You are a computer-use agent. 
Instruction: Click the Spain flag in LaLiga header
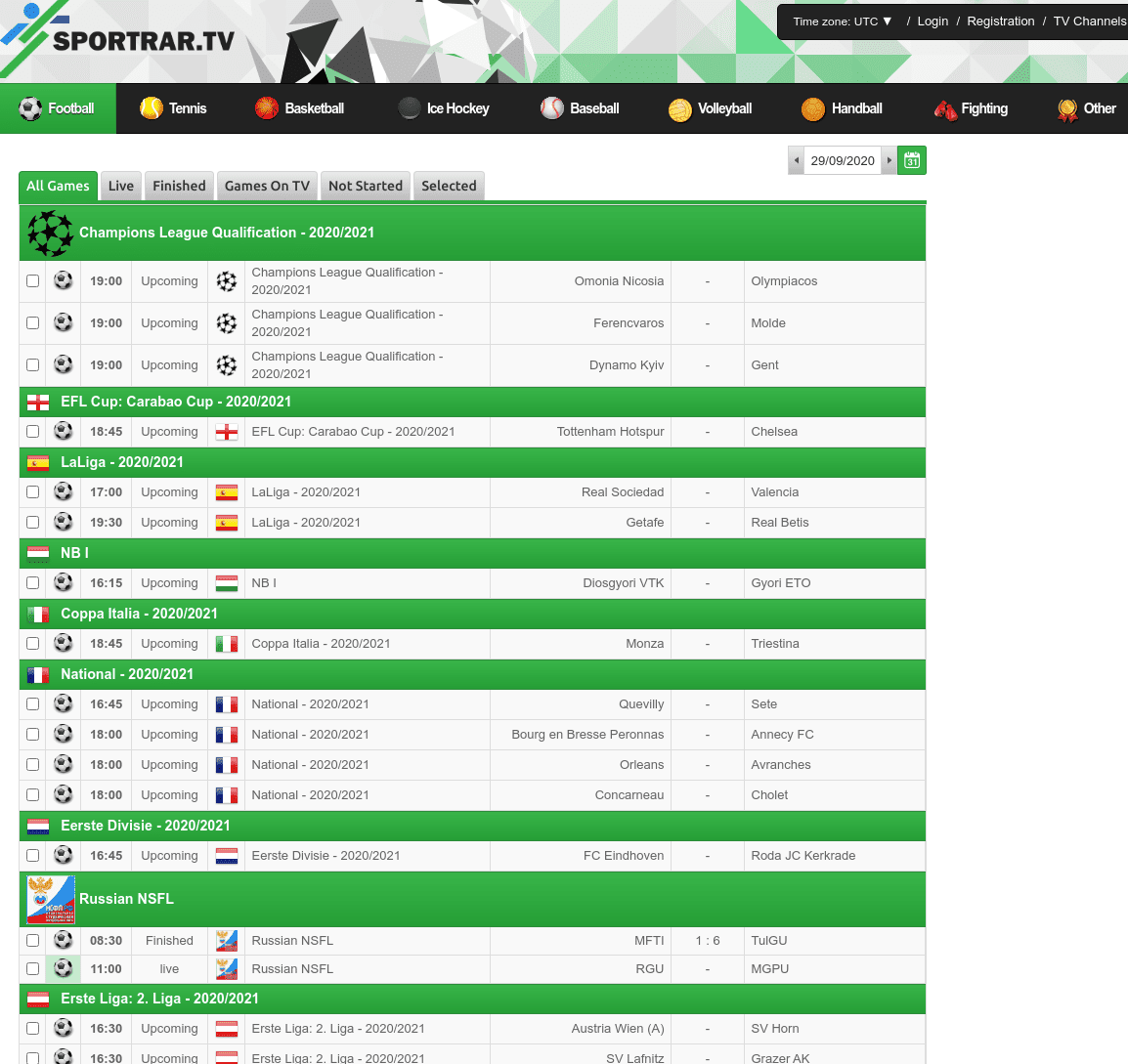point(38,463)
